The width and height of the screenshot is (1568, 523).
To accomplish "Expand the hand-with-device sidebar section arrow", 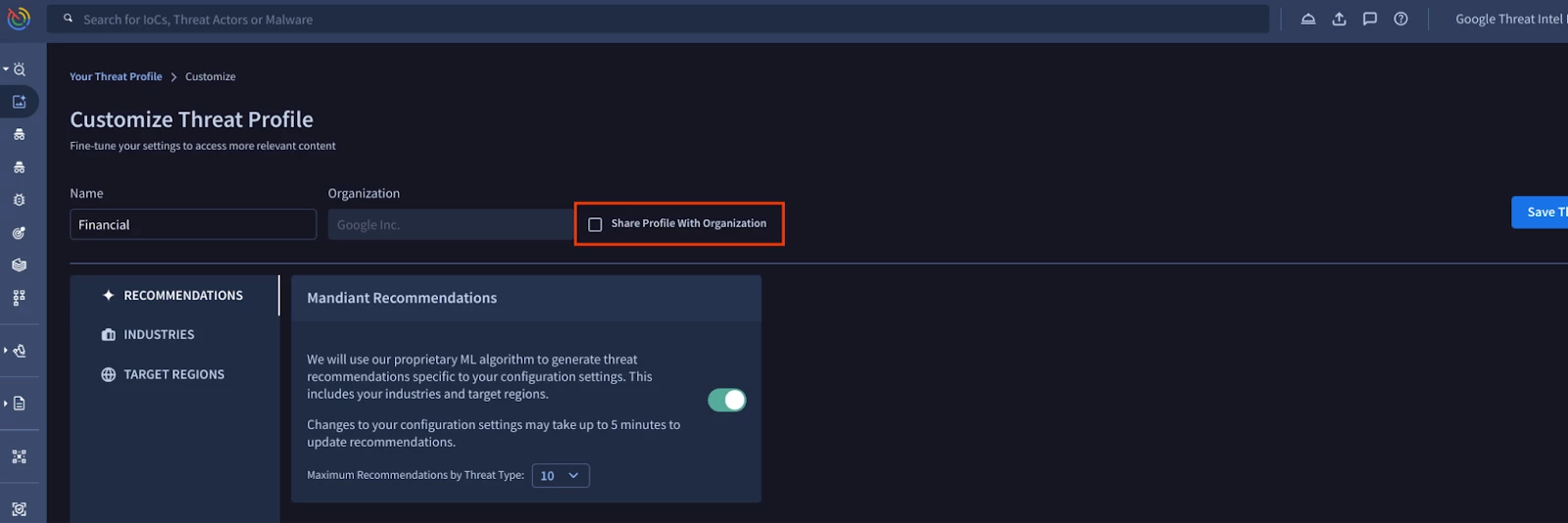I will coord(6,351).
